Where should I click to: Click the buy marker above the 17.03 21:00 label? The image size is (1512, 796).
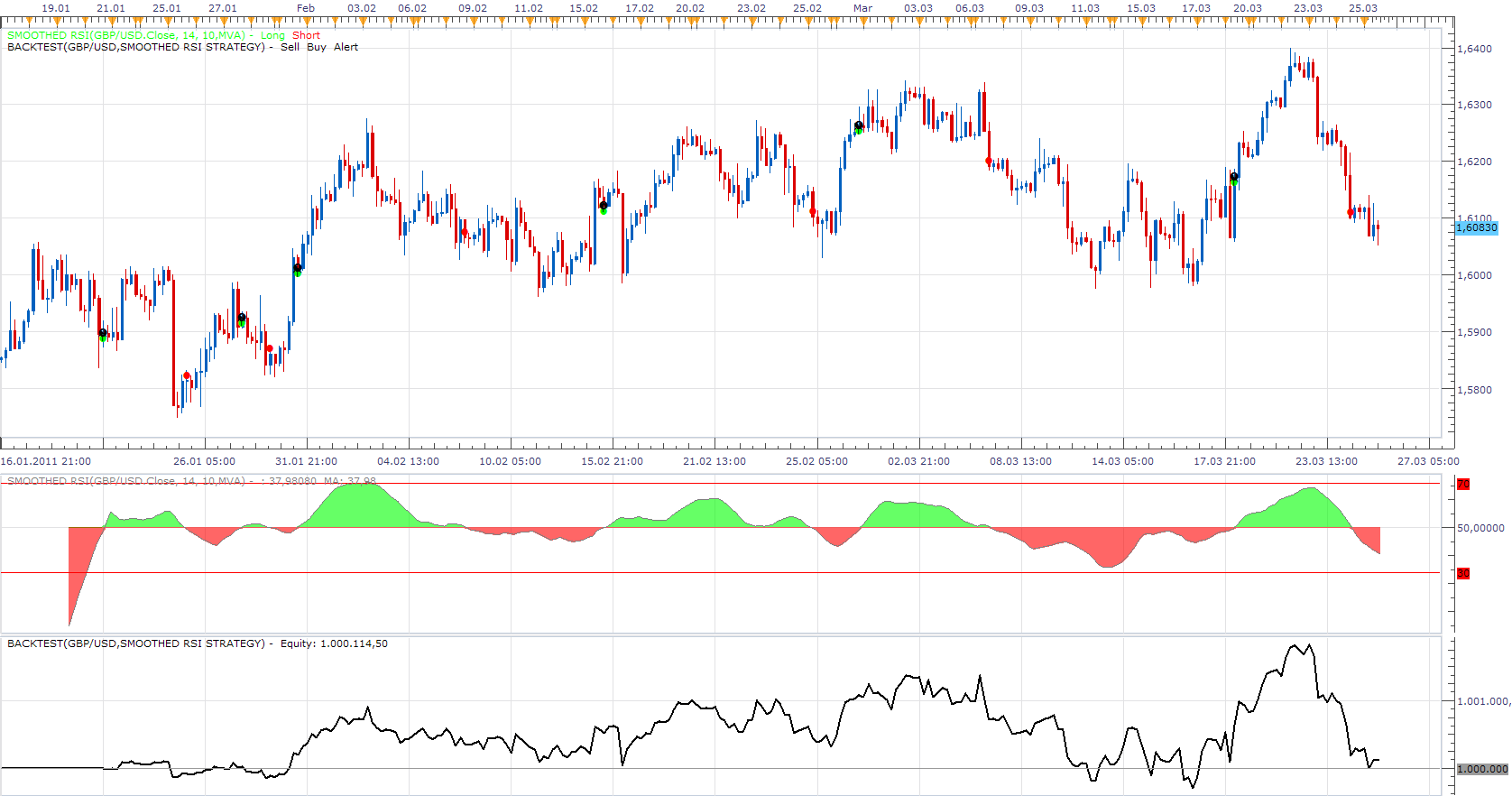(1234, 178)
